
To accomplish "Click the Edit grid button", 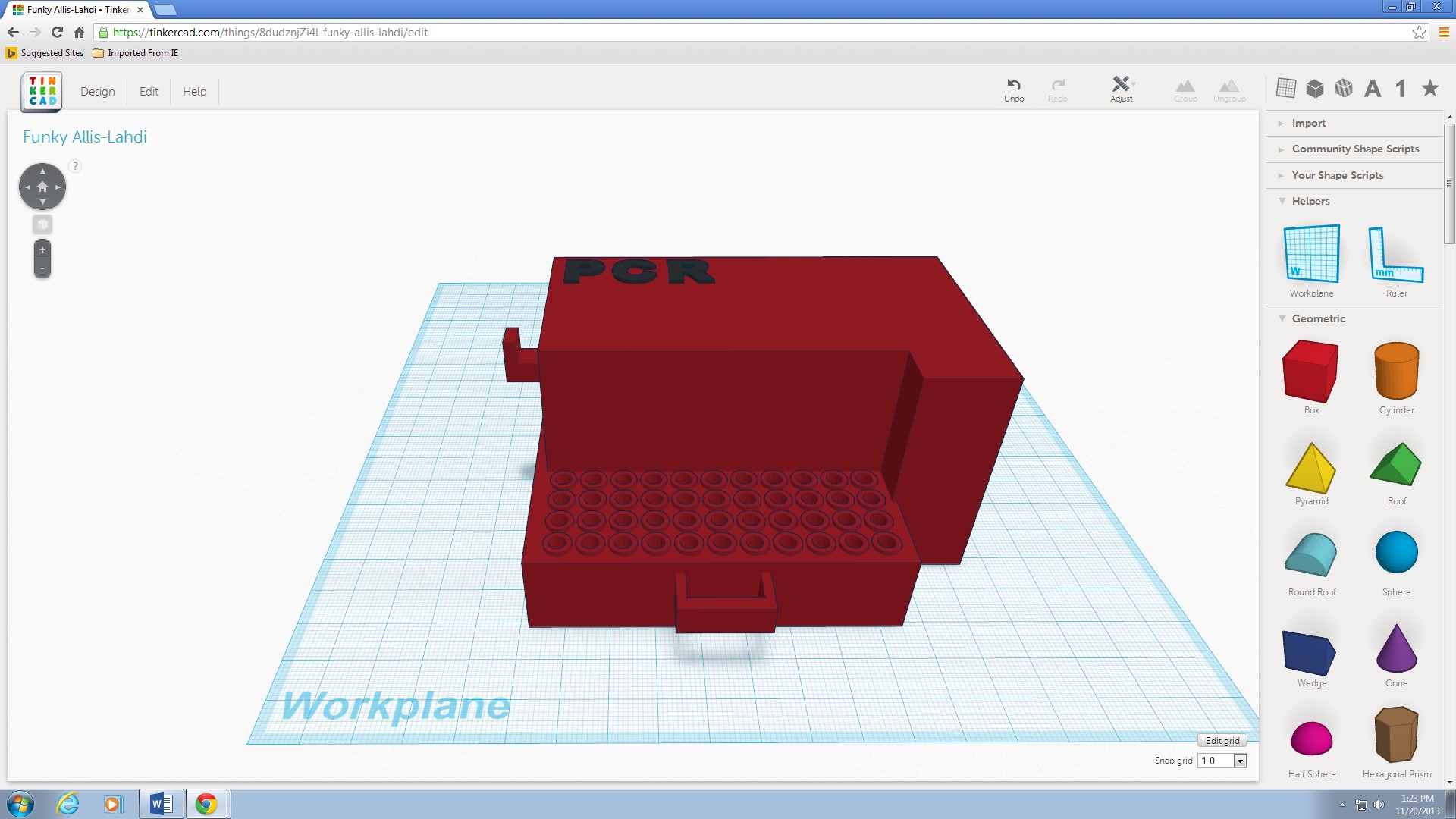I will pyautogui.click(x=1222, y=740).
